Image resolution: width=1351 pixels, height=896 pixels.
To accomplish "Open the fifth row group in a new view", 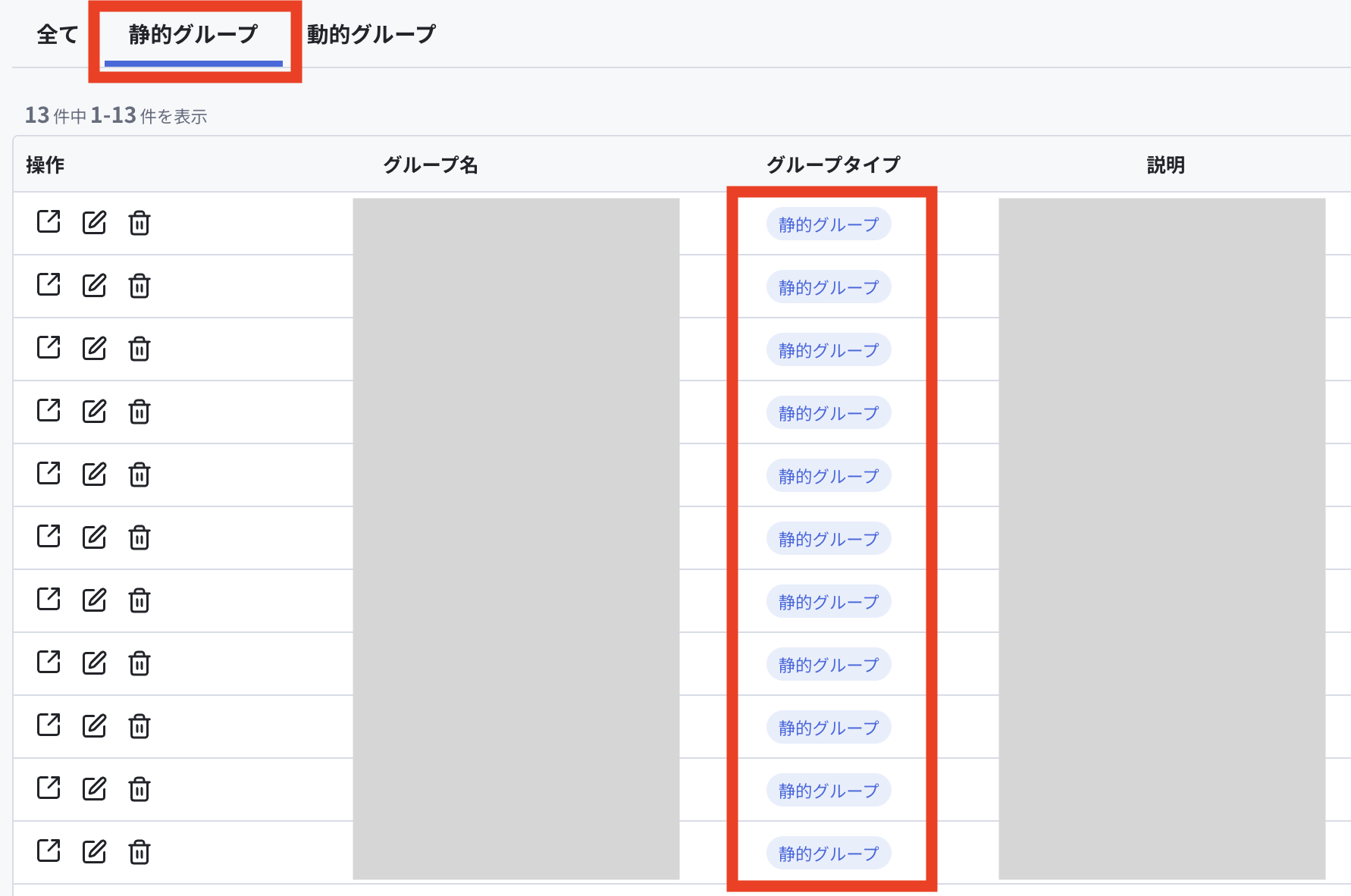I will [49, 473].
